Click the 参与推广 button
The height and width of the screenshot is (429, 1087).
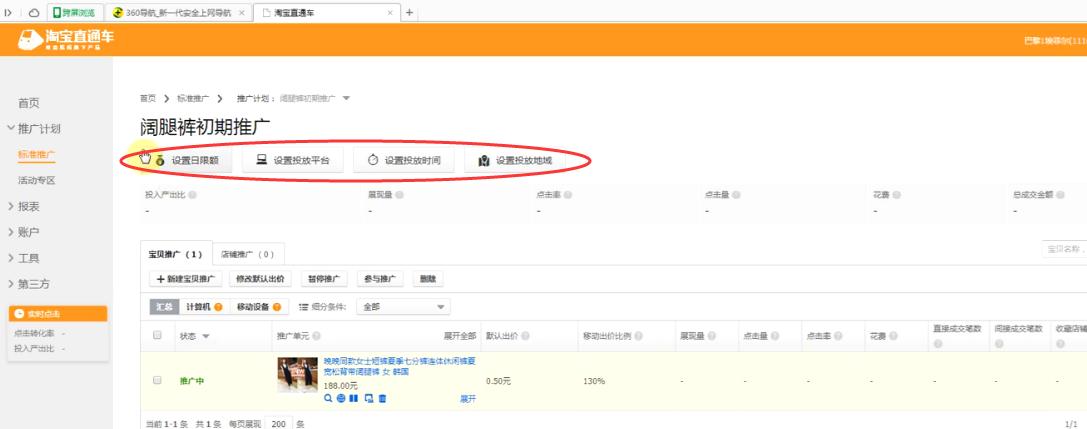pos(380,279)
